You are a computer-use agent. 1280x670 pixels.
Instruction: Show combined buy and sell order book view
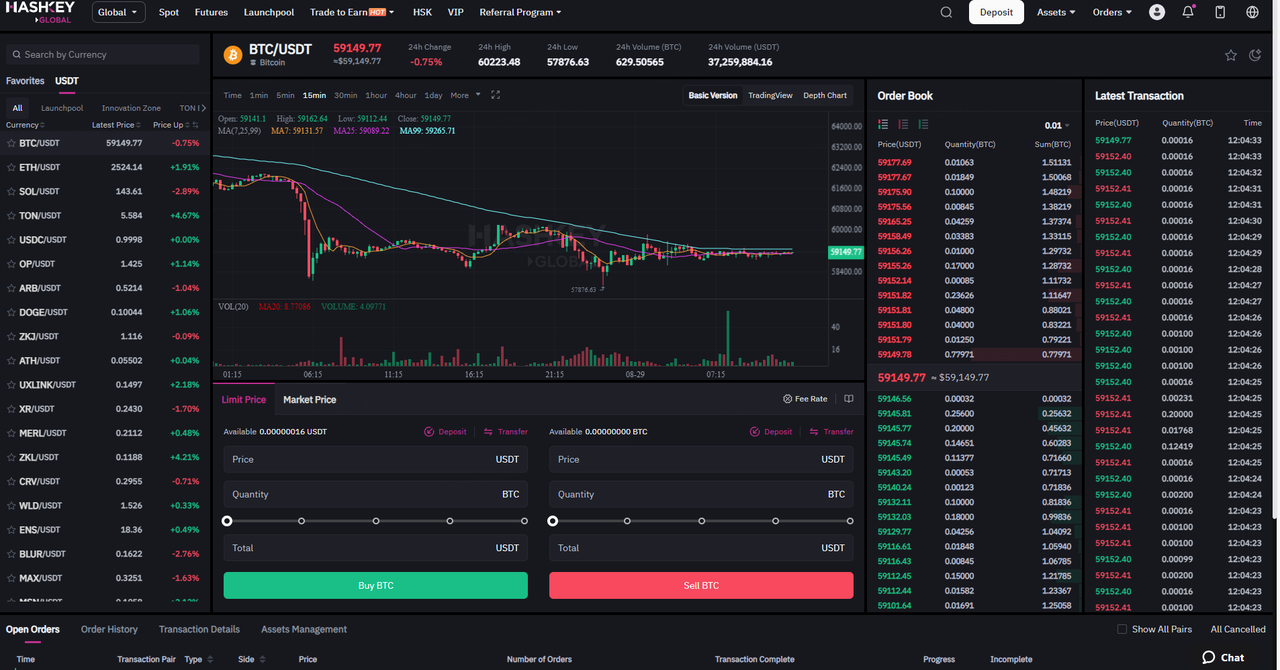coord(883,124)
